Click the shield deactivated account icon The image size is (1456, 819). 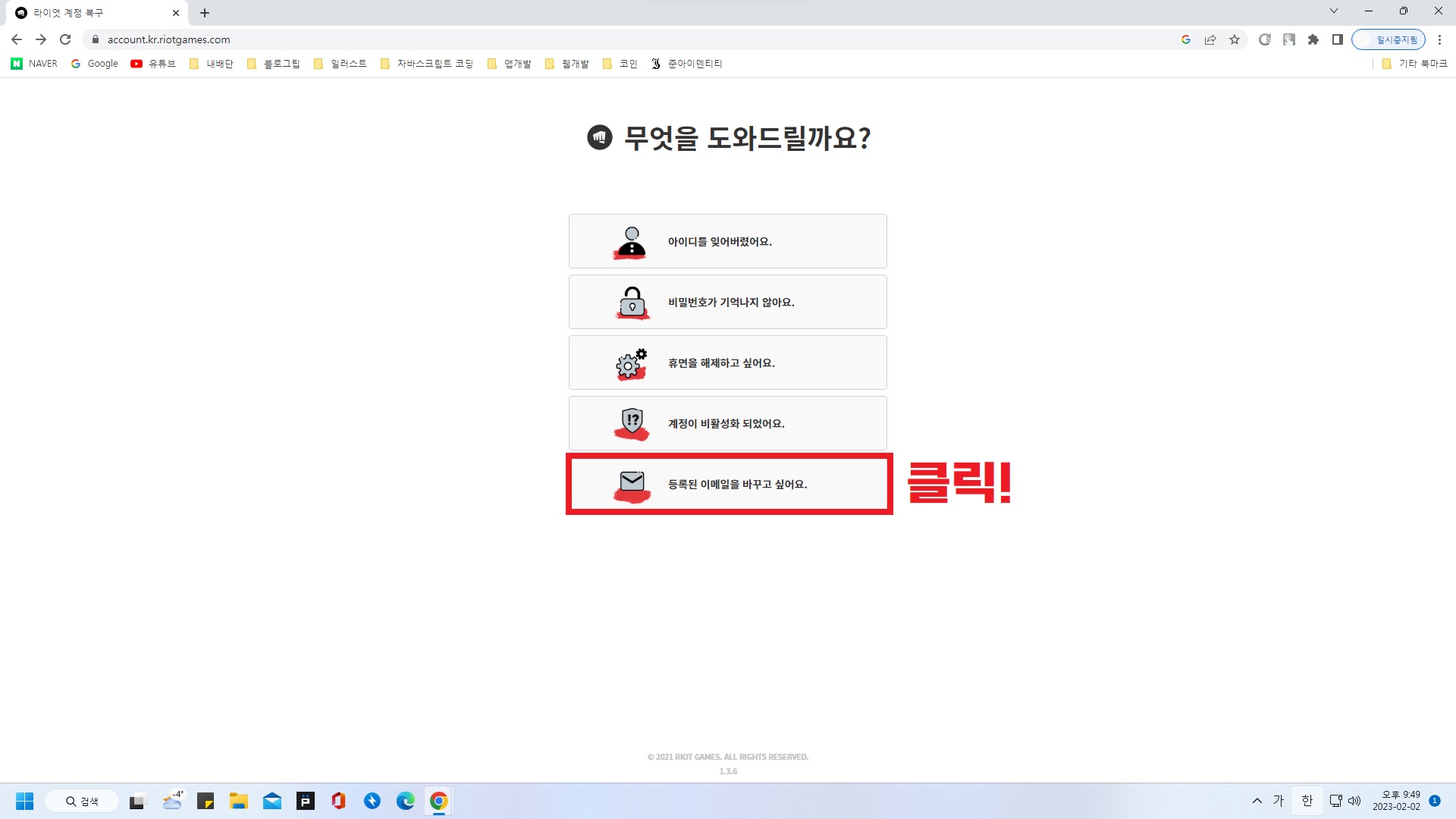coord(632,422)
